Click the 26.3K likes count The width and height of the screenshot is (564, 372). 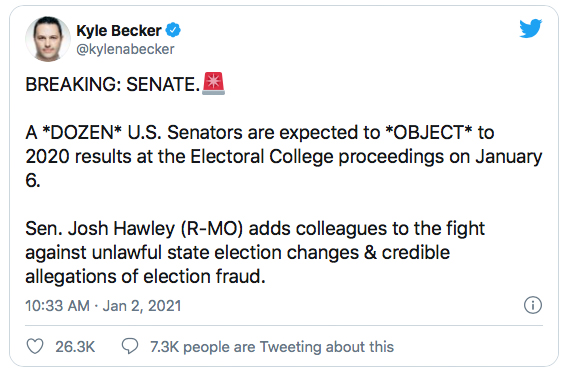point(75,347)
